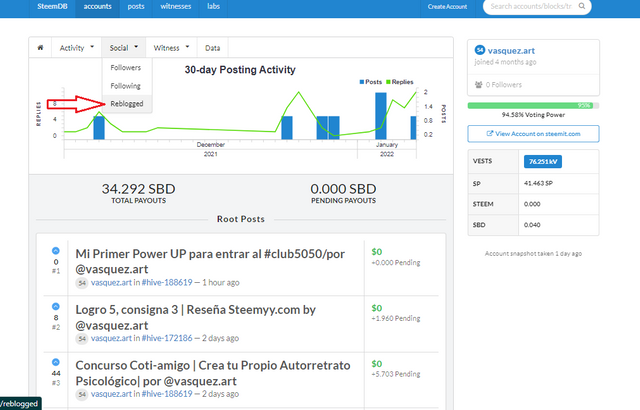This screenshot has height=410, width=640.
Task: Open Logro 5, consigna 3 post title
Action: (x=196, y=317)
